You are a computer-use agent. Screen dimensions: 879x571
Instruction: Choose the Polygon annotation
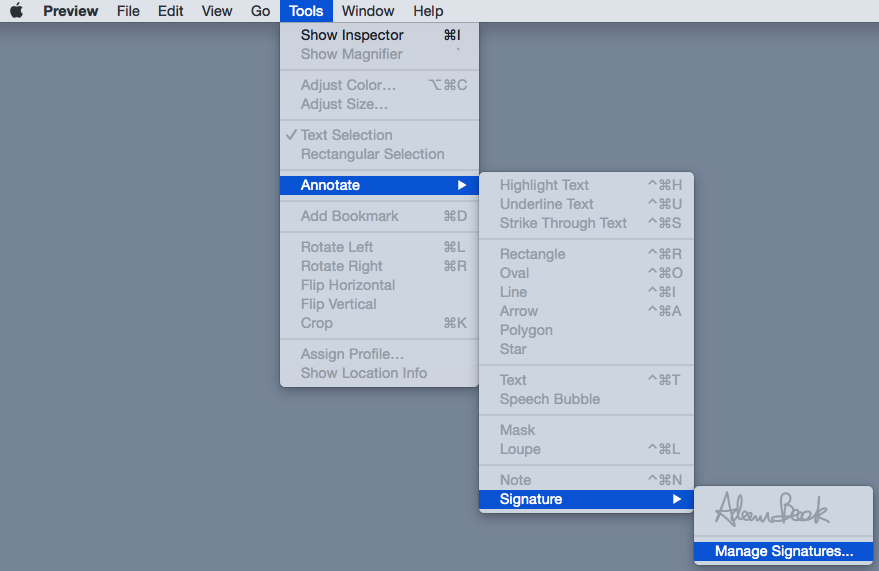click(x=586, y=330)
